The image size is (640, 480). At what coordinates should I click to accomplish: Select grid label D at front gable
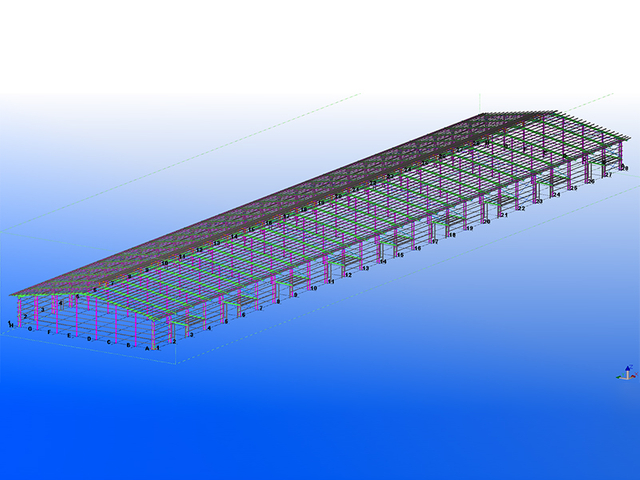[x=89, y=339]
